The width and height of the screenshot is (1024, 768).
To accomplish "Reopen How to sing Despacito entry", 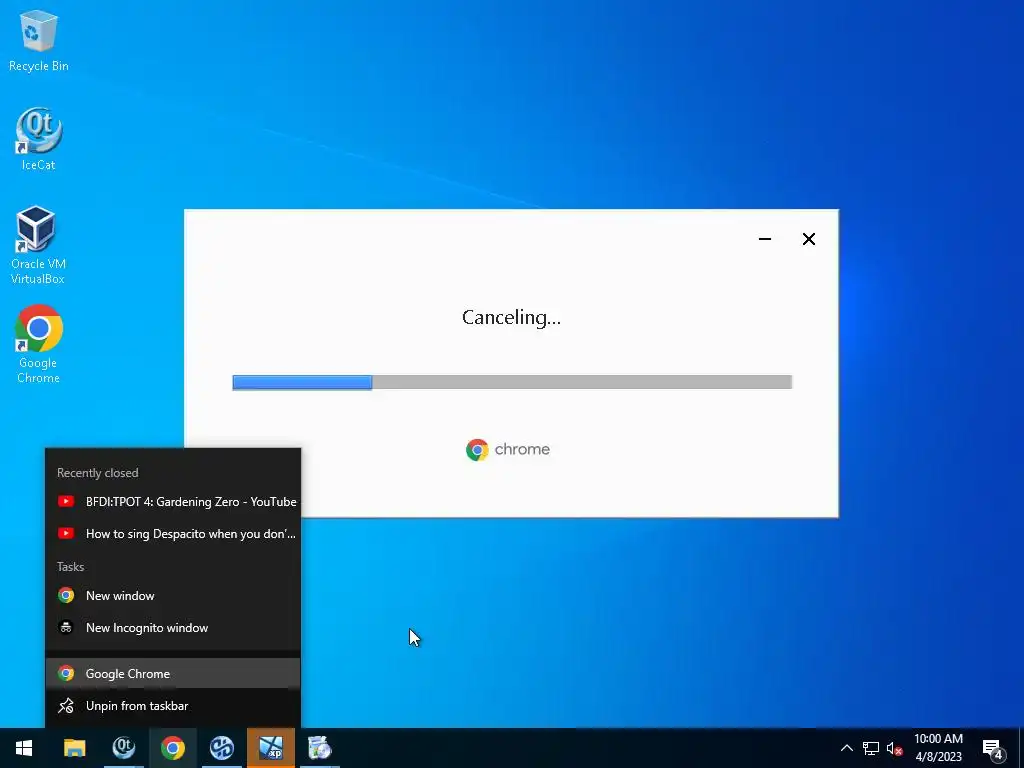I will point(173,534).
